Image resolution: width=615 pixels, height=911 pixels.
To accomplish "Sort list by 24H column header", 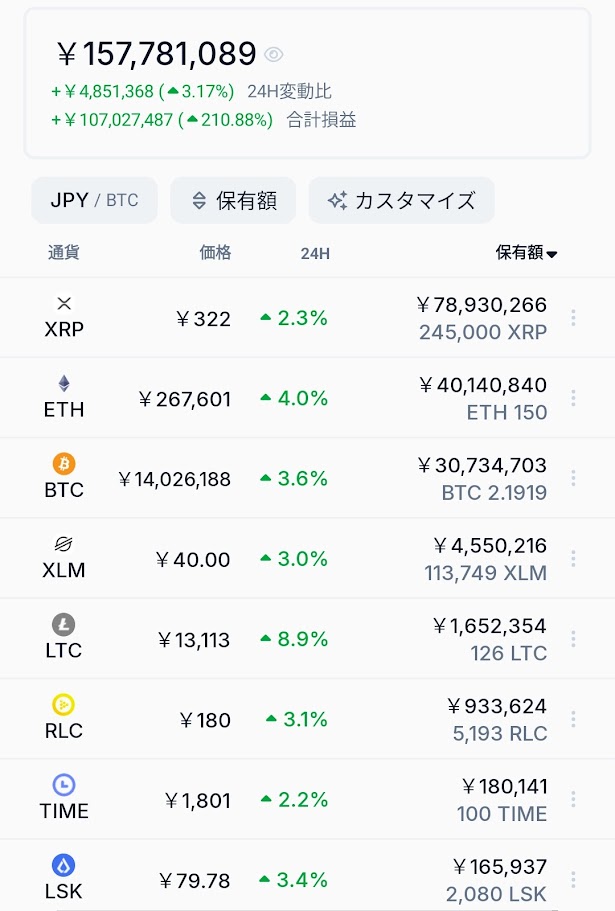I will (315, 253).
